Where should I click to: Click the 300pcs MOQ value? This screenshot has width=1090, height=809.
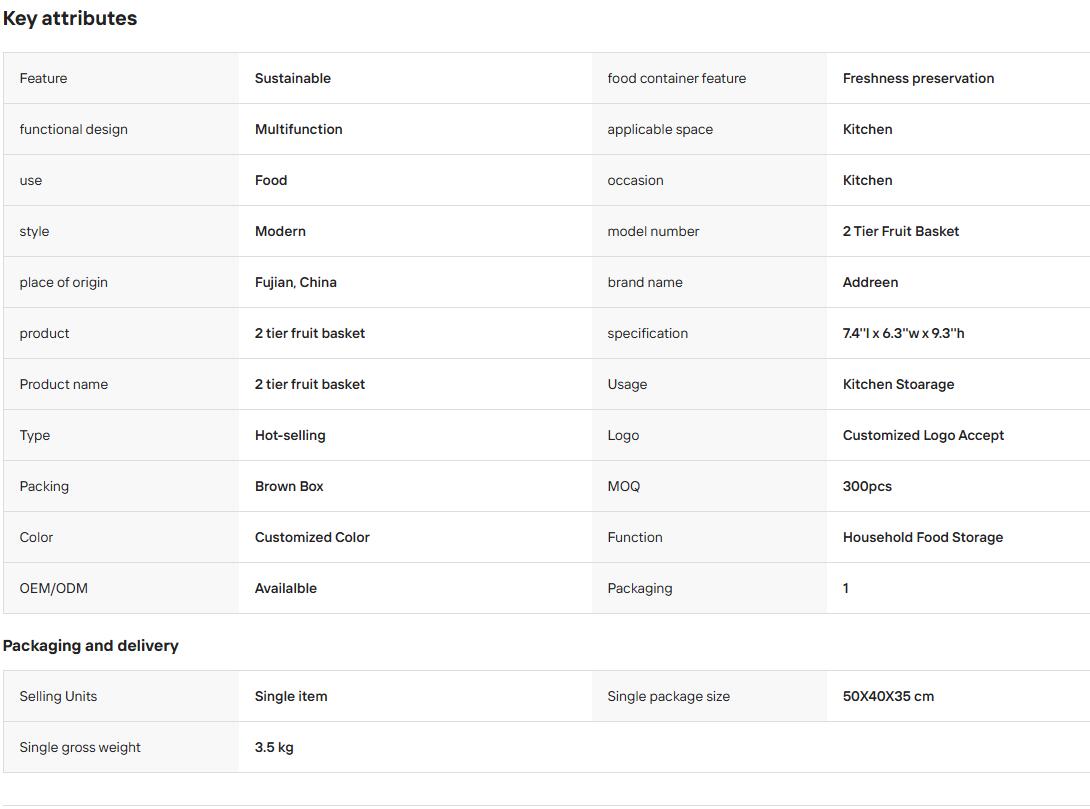tap(867, 487)
